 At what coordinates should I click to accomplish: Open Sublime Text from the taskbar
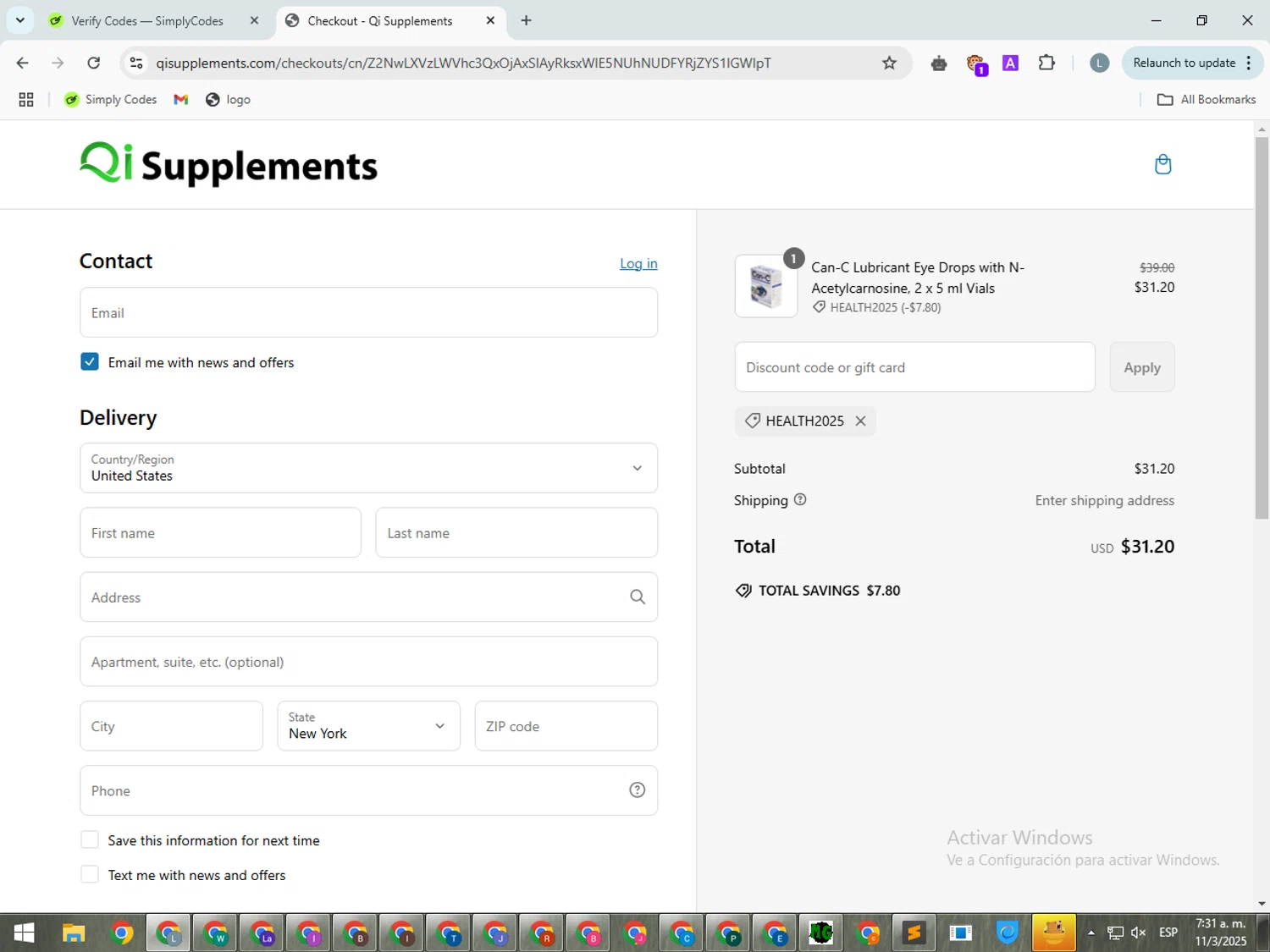914,933
